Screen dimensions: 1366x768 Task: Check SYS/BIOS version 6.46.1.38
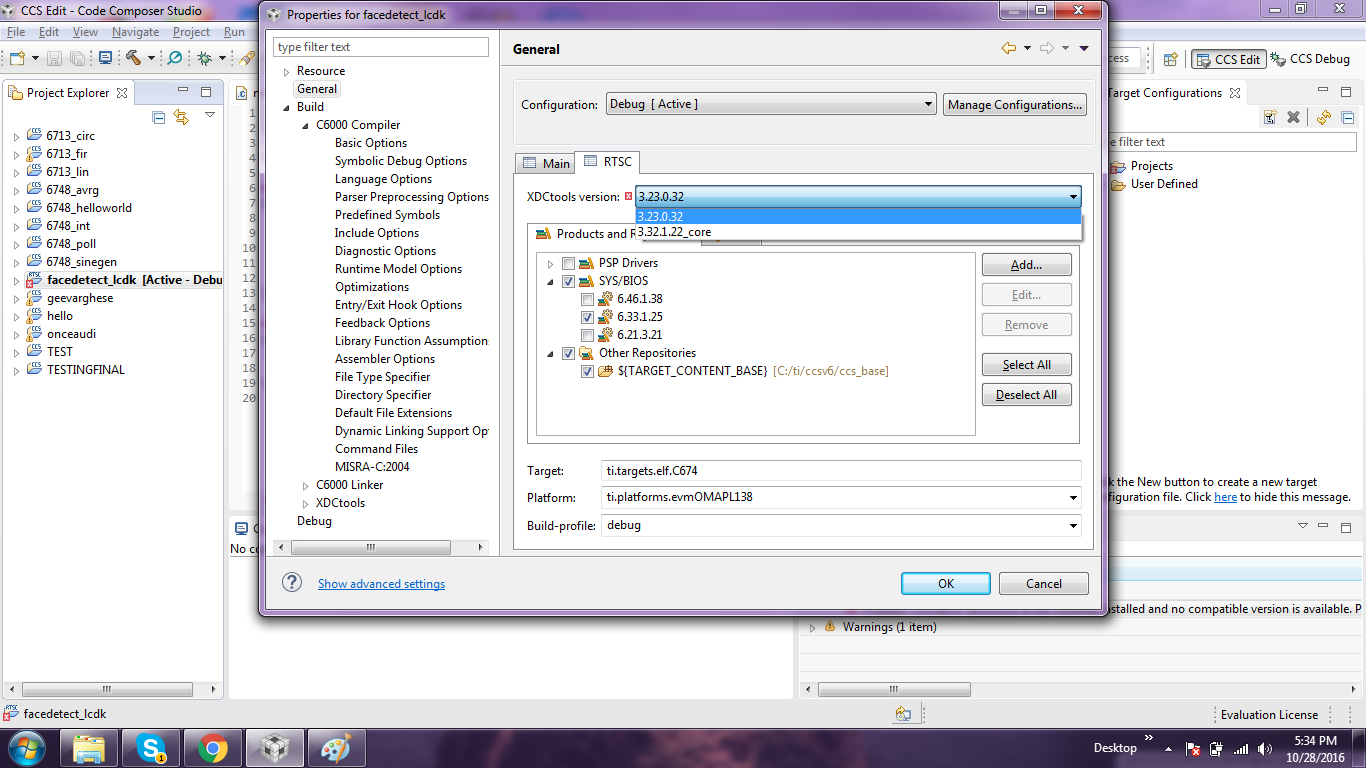[x=587, y=299]
